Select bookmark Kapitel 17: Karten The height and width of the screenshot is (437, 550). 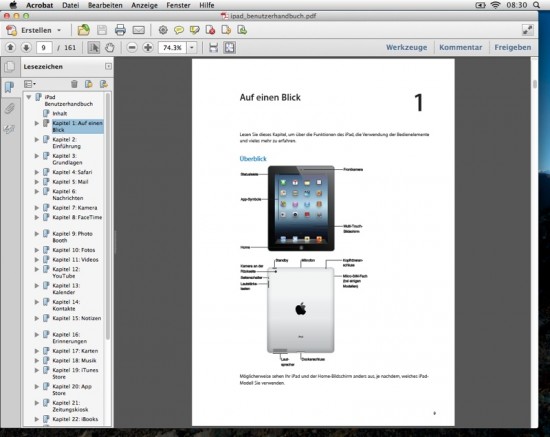pos(75,351)
